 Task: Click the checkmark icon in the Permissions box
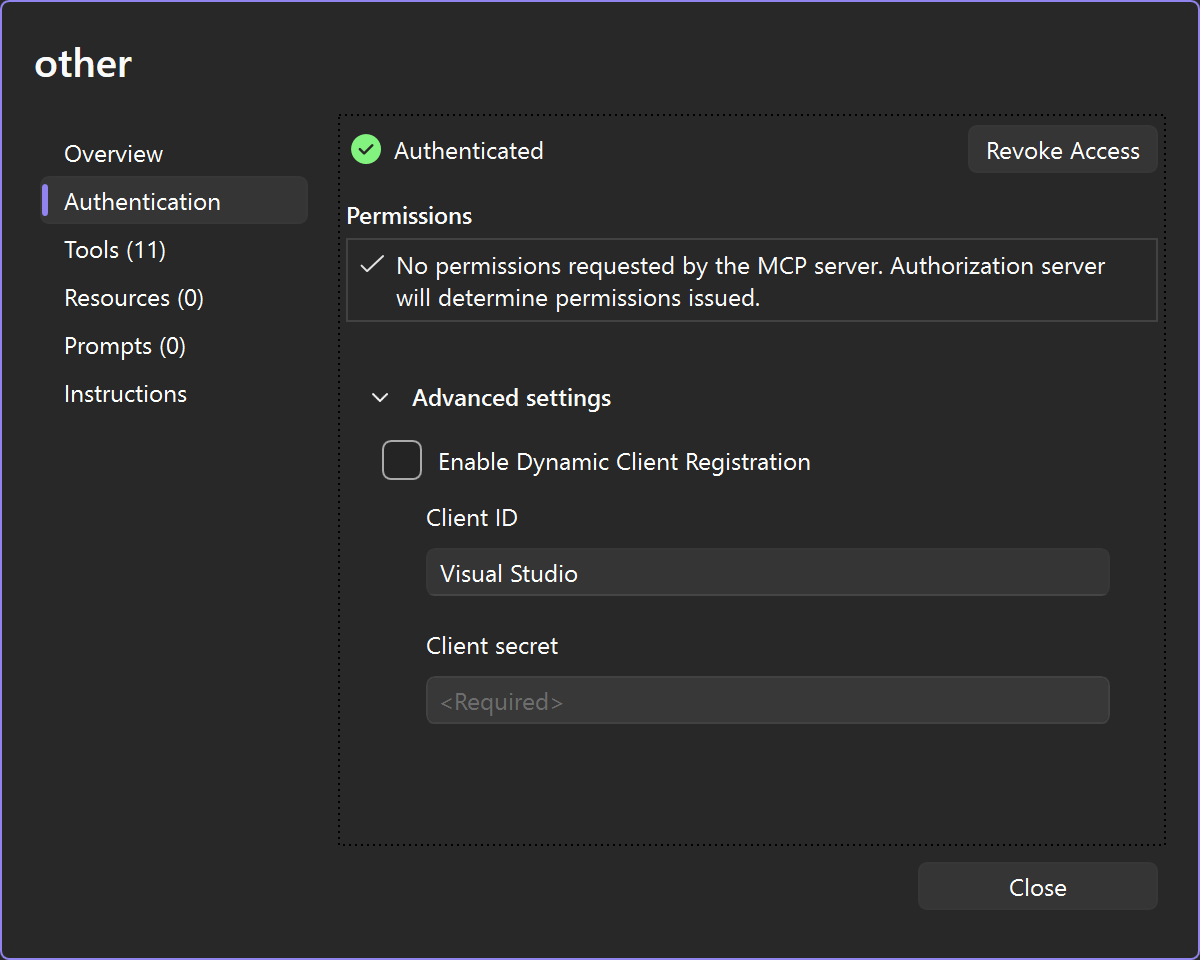tap(372, 265)
